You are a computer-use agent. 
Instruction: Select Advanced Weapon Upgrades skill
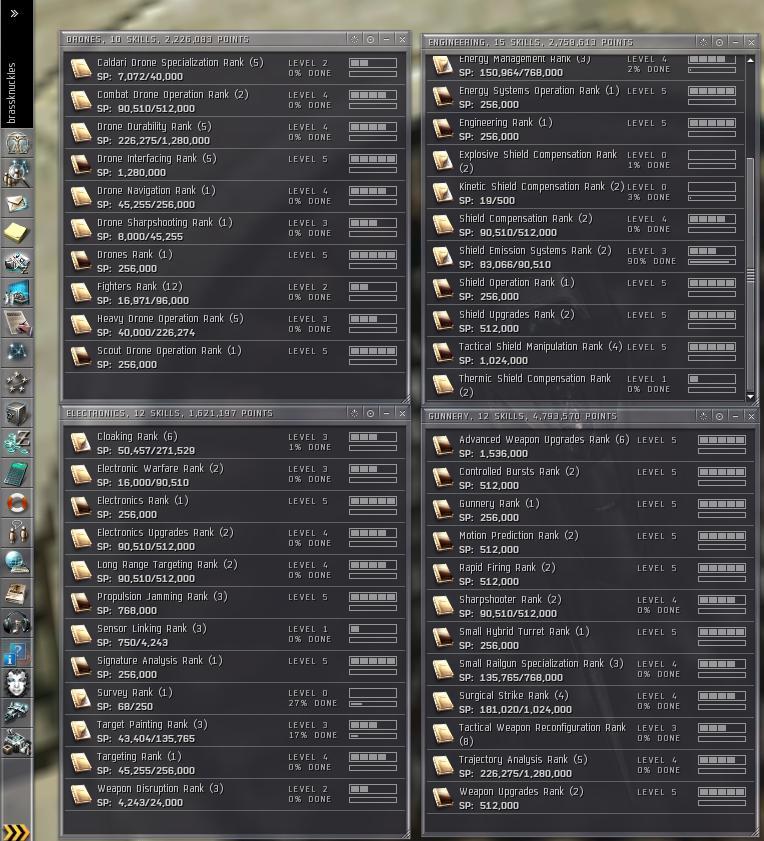pos(591,446)
